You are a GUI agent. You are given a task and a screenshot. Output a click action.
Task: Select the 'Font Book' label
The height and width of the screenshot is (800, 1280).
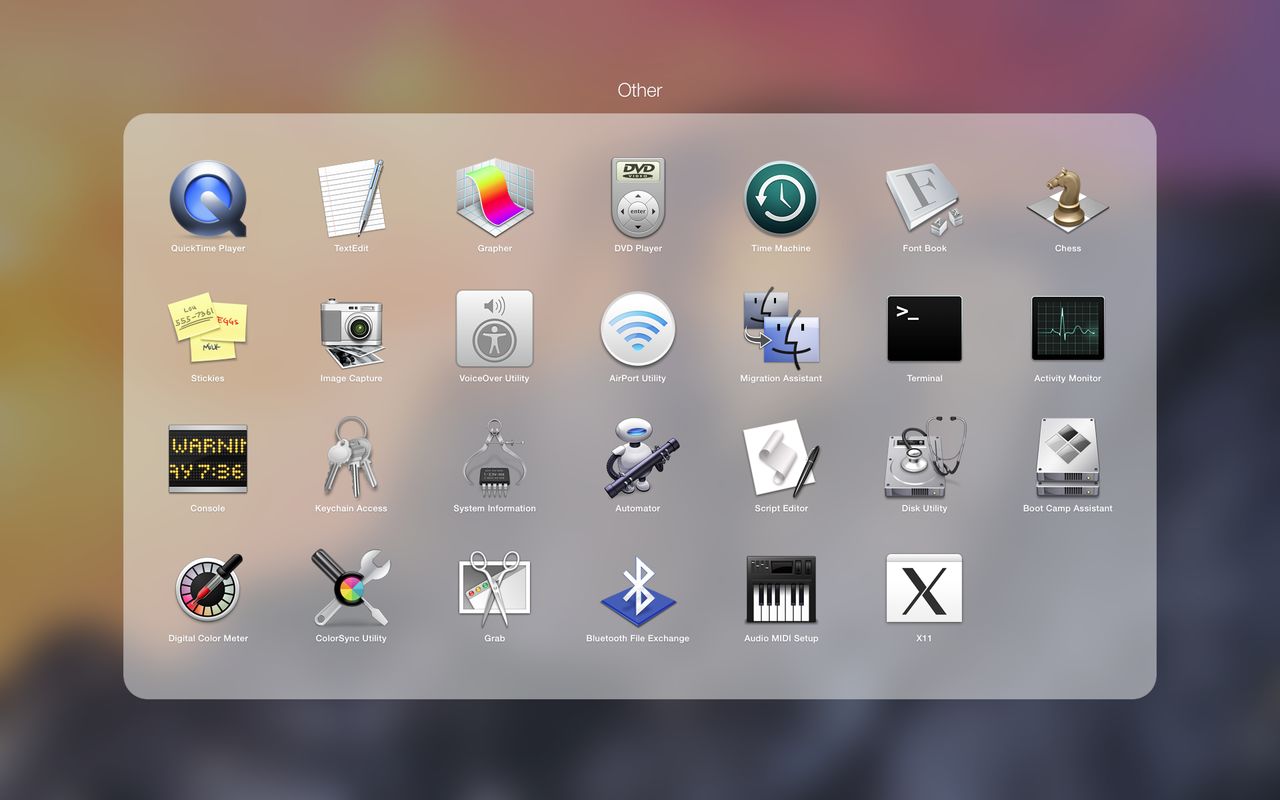(924, 248)
